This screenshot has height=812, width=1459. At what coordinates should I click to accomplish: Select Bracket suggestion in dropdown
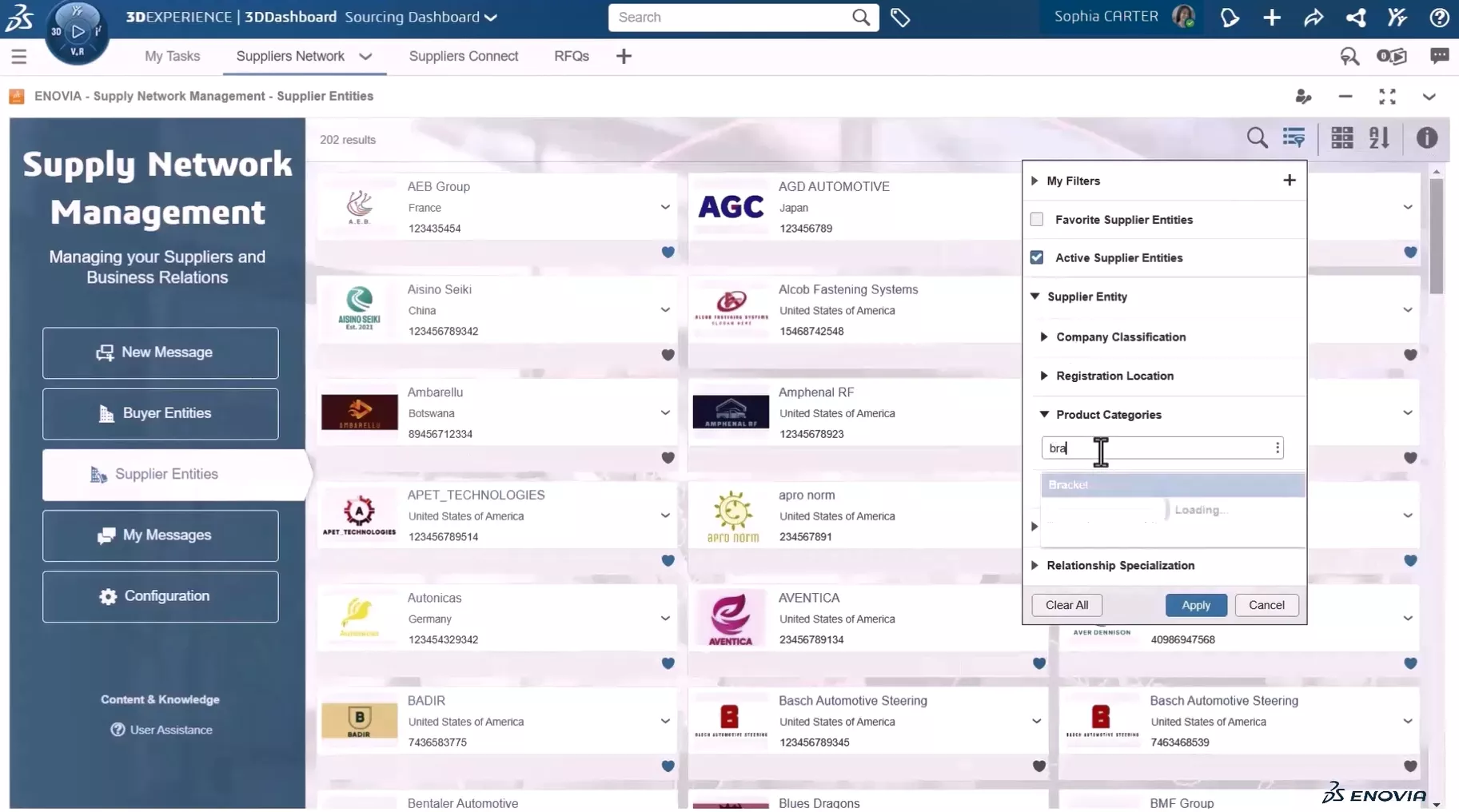point(1173,484)
